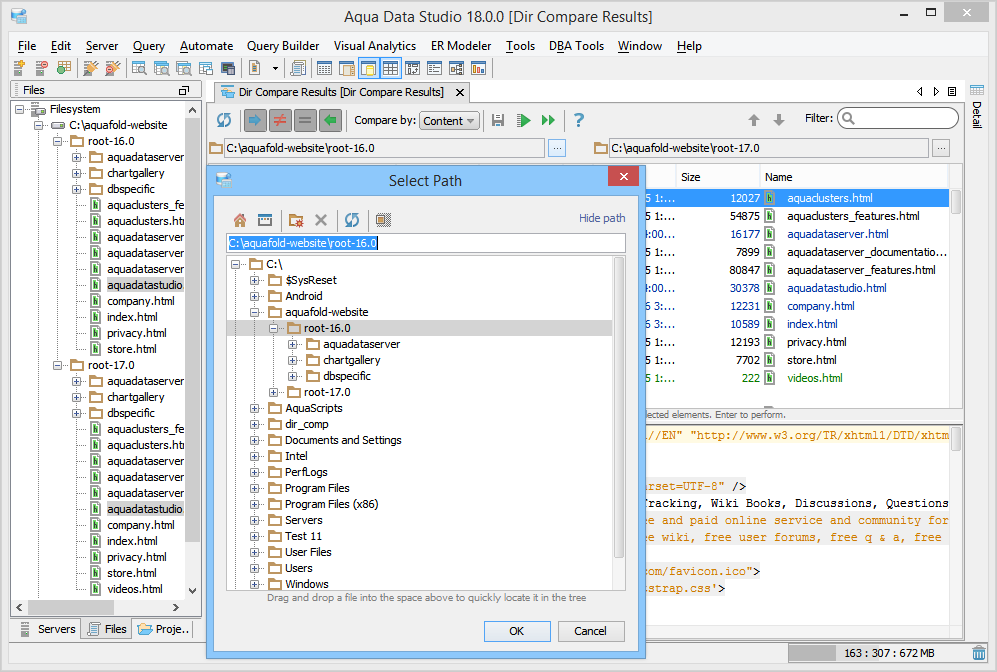This screenshot has height=672, width=997.
Task: Select videos.html in the compare results
Action: point(815,378)
